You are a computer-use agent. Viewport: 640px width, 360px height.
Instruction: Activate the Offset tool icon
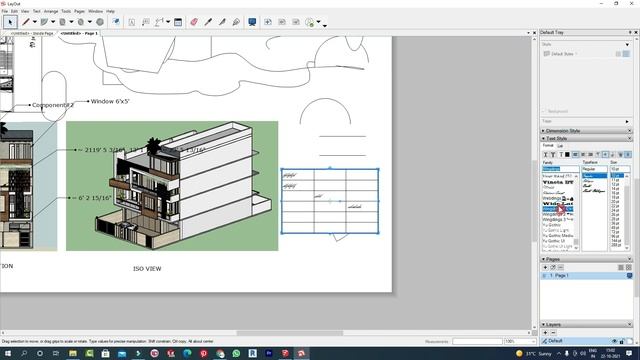[116, 22]
